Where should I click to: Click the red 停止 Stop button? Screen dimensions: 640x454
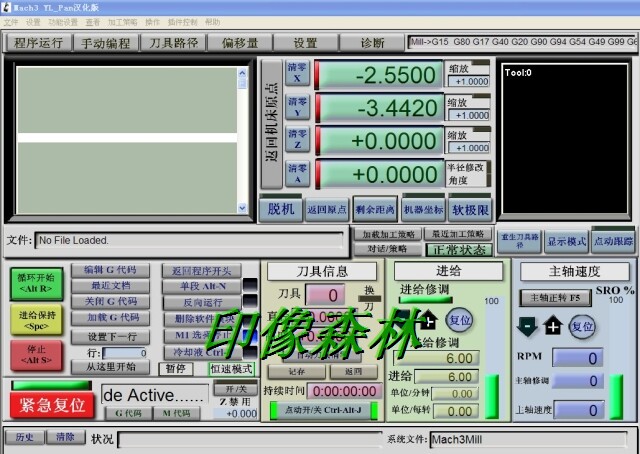tap(36, 355)
